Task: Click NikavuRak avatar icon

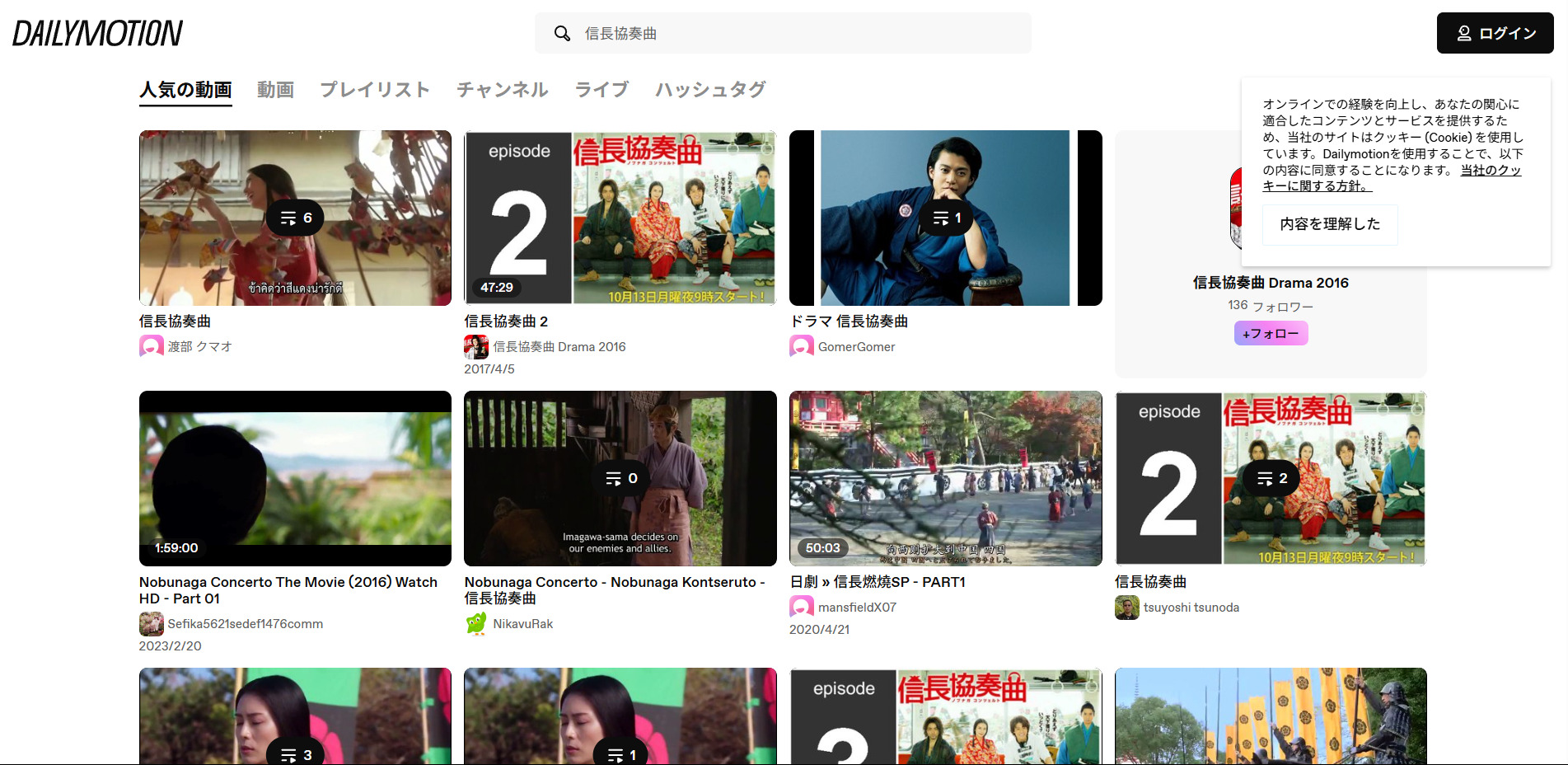Action: [x=476, y=624]
